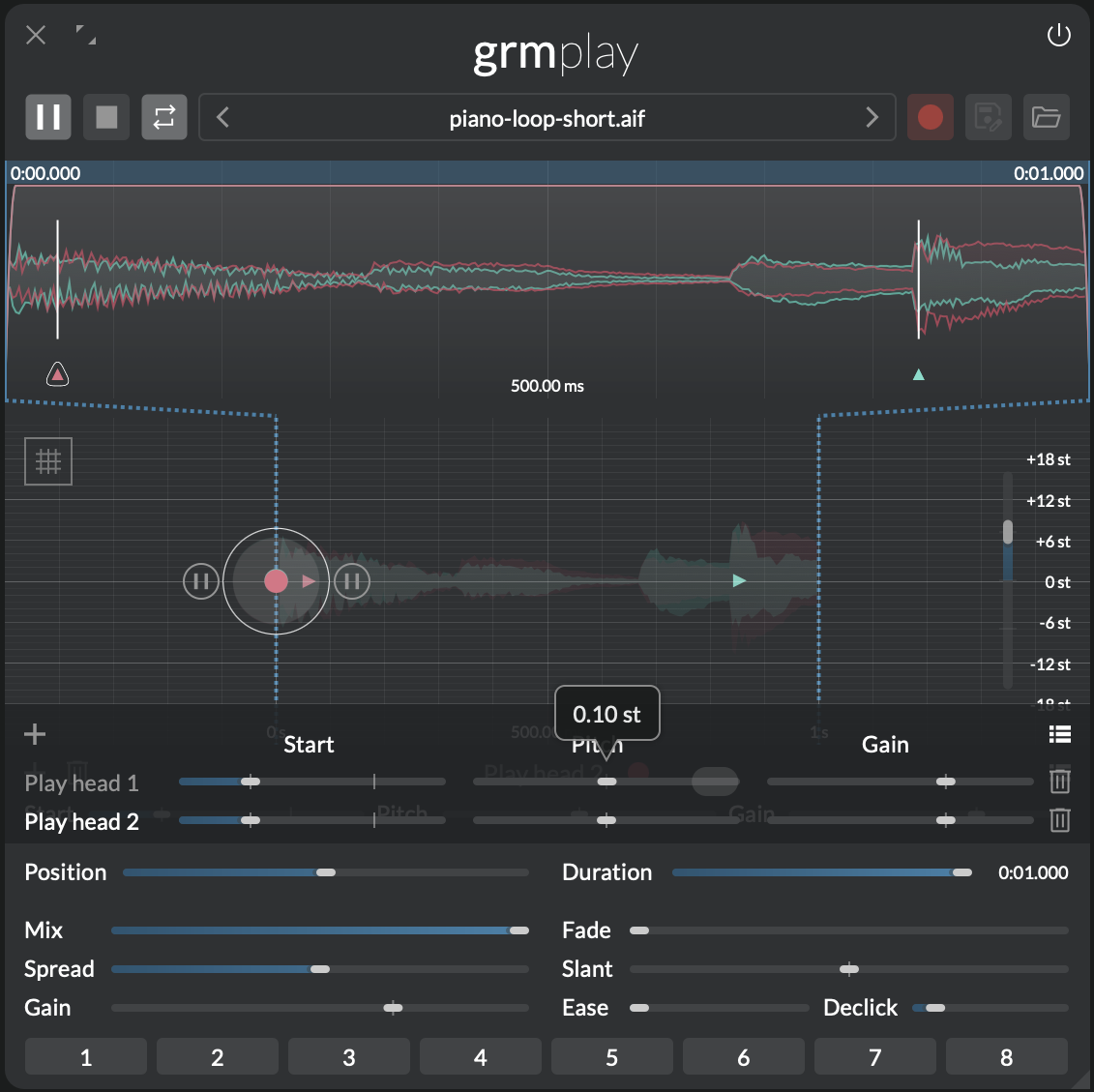The height and width of the screenshot is (1092, 1094).
Task: Go to the previous audio file
Action: coord(223,118)
